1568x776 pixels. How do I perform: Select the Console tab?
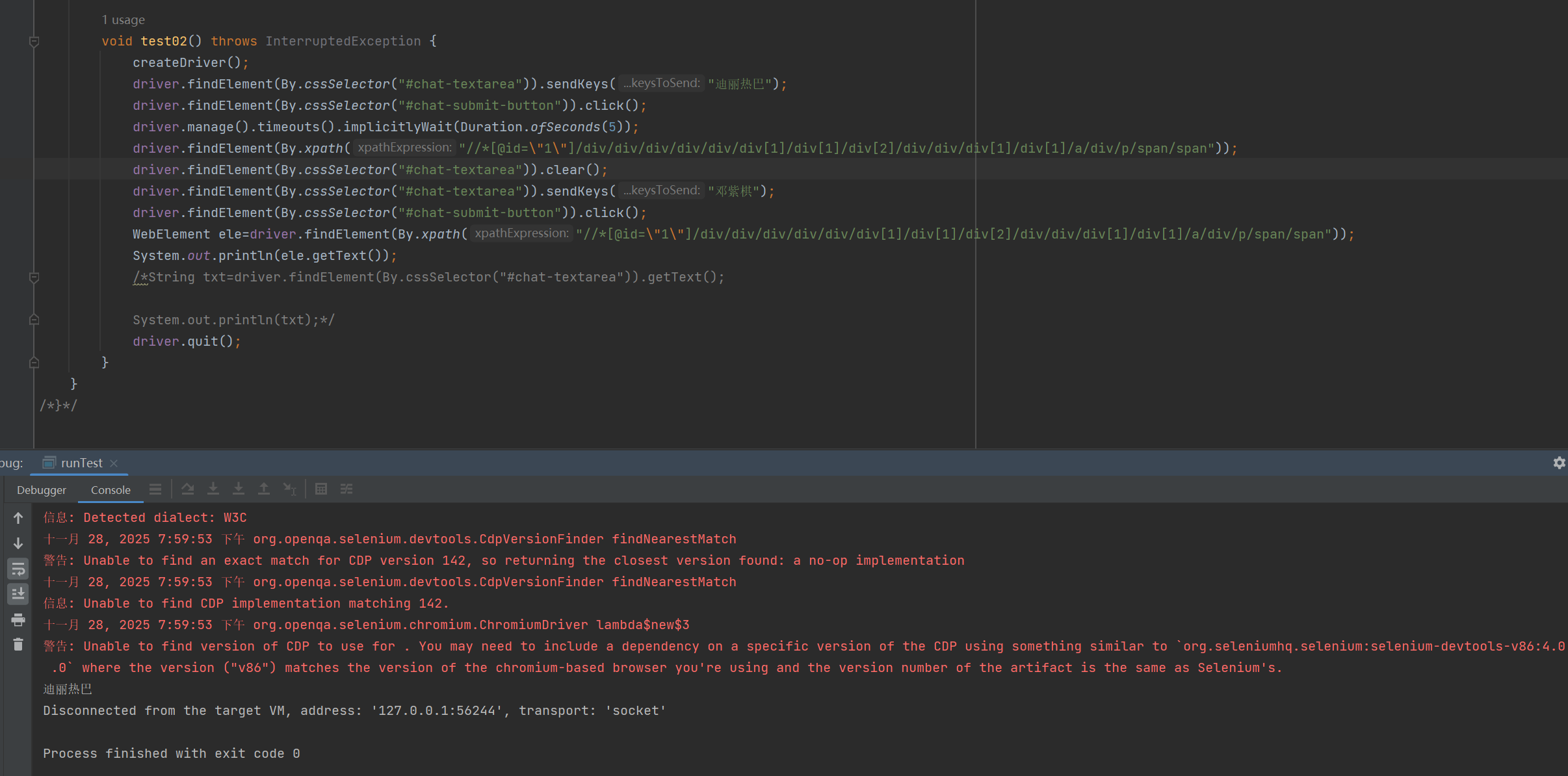[111, 490]
